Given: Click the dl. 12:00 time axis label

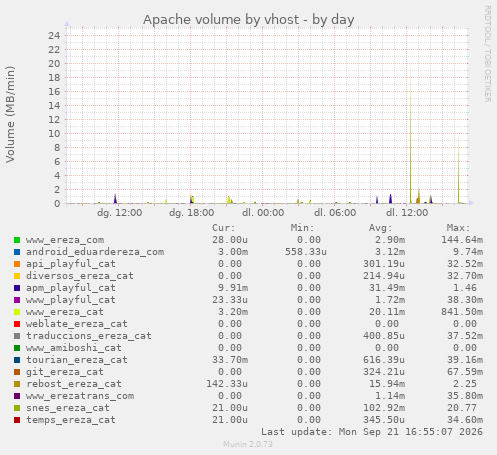Looking at the screenshot, I should pos(407,213).
